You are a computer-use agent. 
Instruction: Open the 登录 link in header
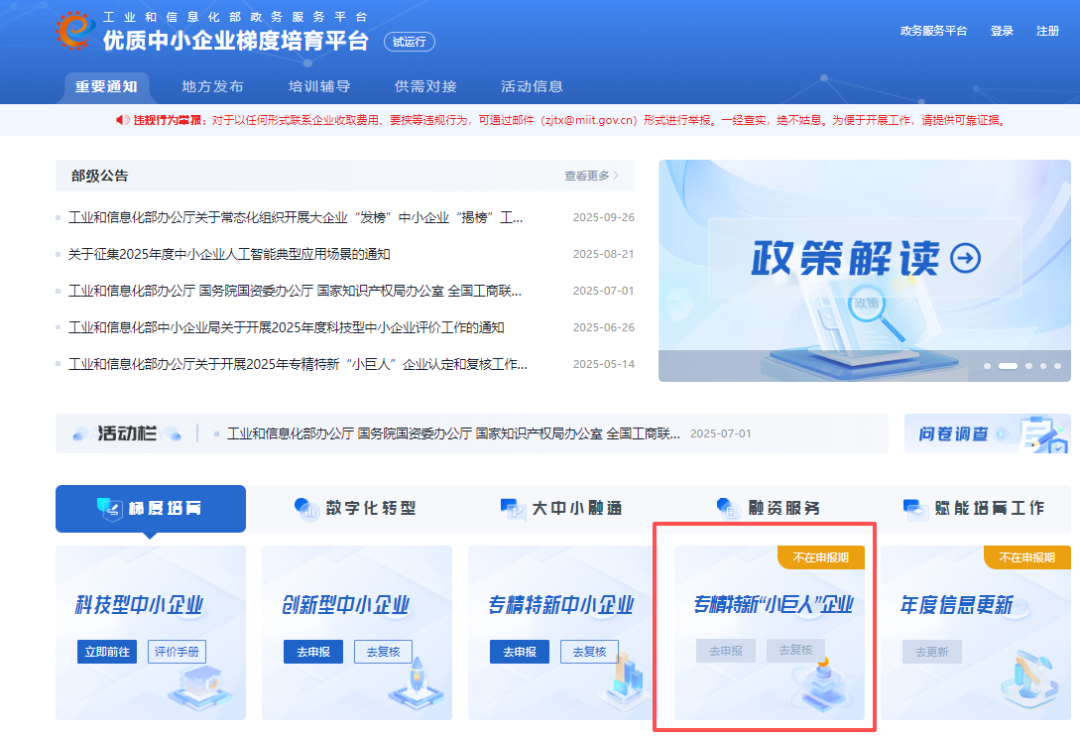pyautogui.click(x=1001, y=31)
